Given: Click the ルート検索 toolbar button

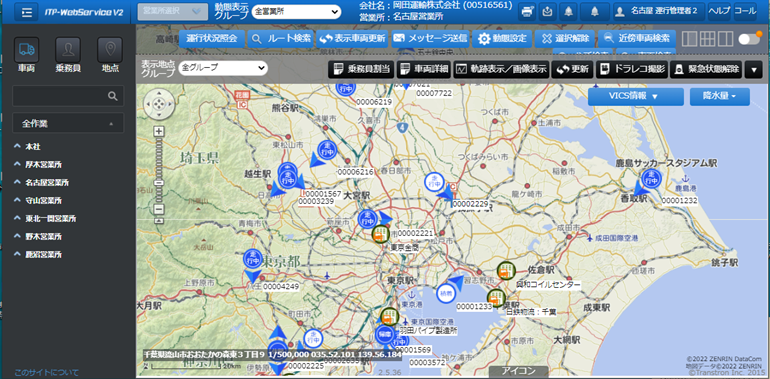Looking at the screenshot, I should pos(280,38).
